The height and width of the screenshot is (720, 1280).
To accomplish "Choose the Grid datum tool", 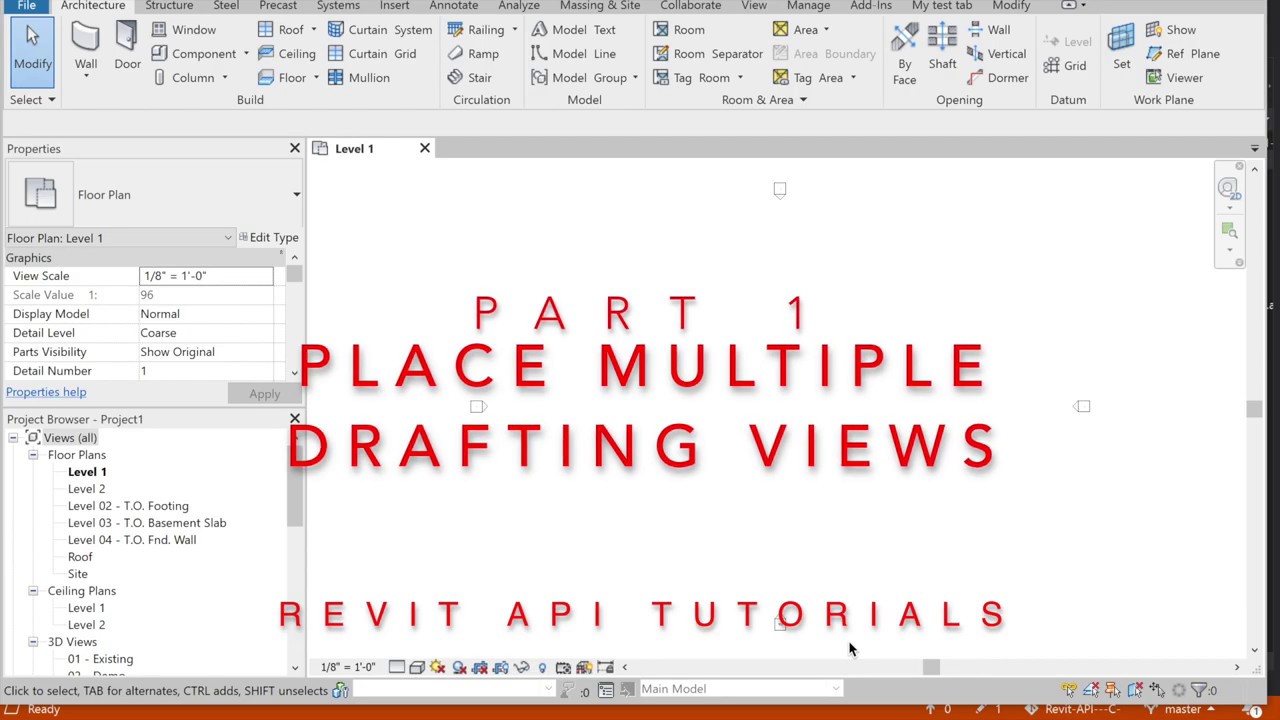I will coord(1065,66).
